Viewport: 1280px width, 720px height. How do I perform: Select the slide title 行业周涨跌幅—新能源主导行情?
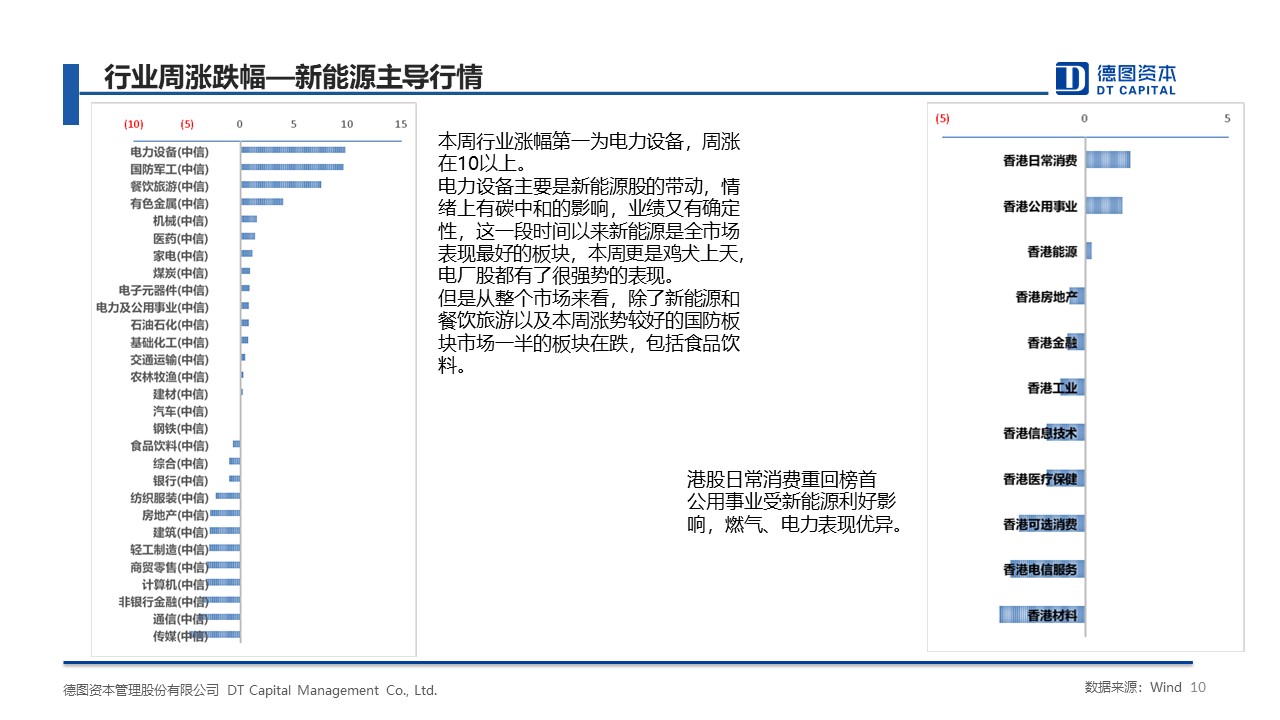click(x=293, y=78)
